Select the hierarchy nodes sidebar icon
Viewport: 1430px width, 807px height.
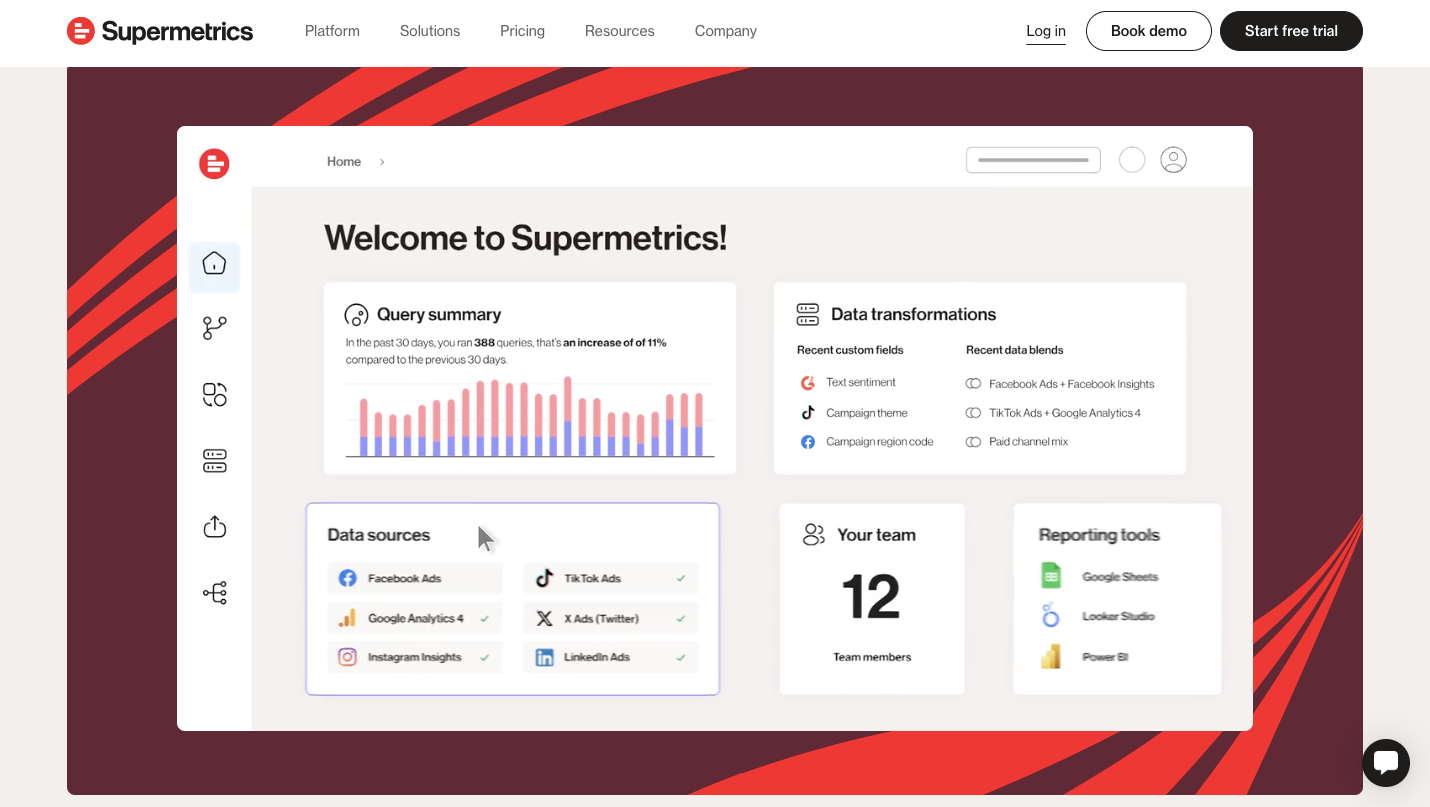coord(214,593)
